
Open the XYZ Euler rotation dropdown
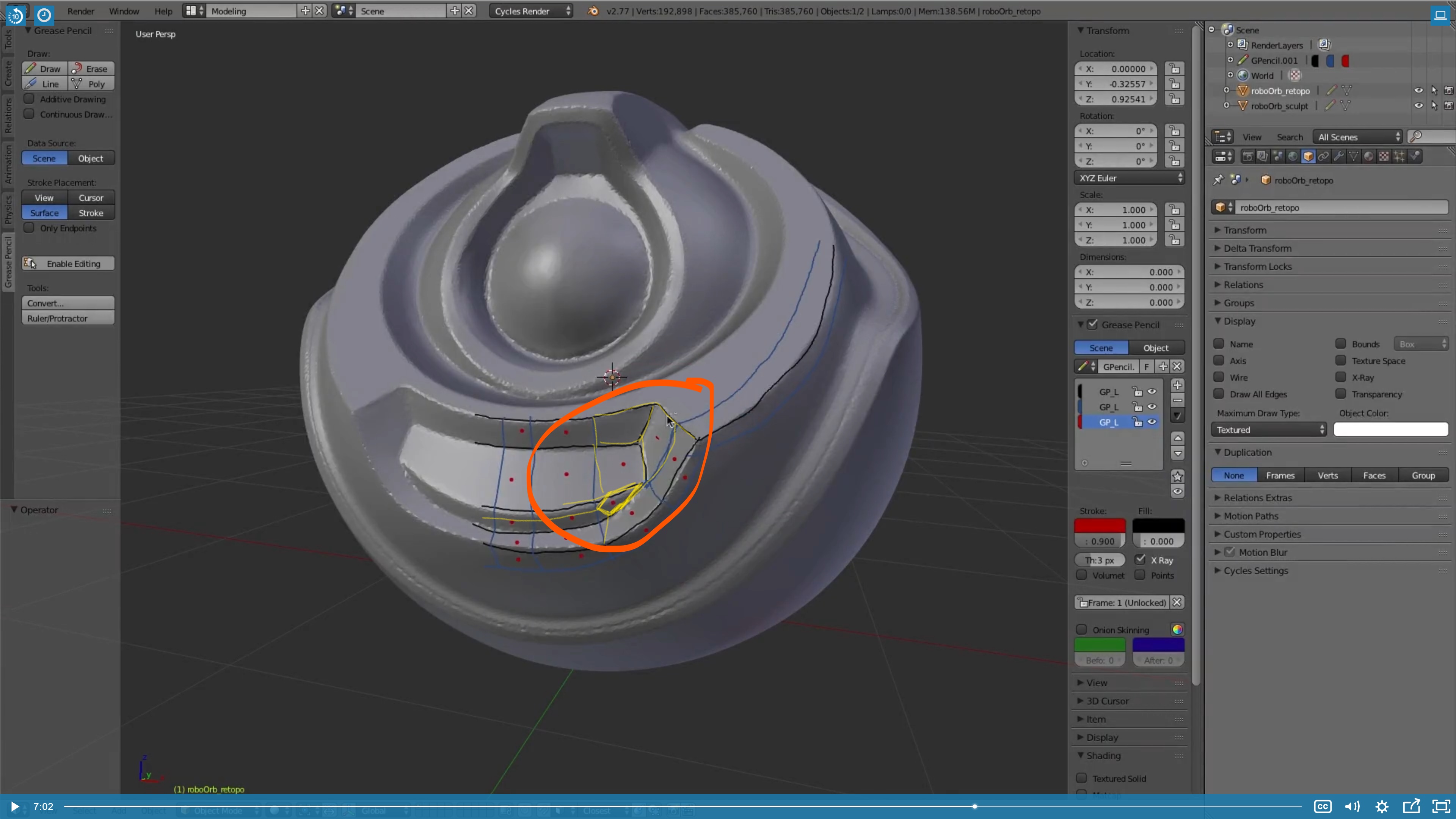coord(1129,178)
